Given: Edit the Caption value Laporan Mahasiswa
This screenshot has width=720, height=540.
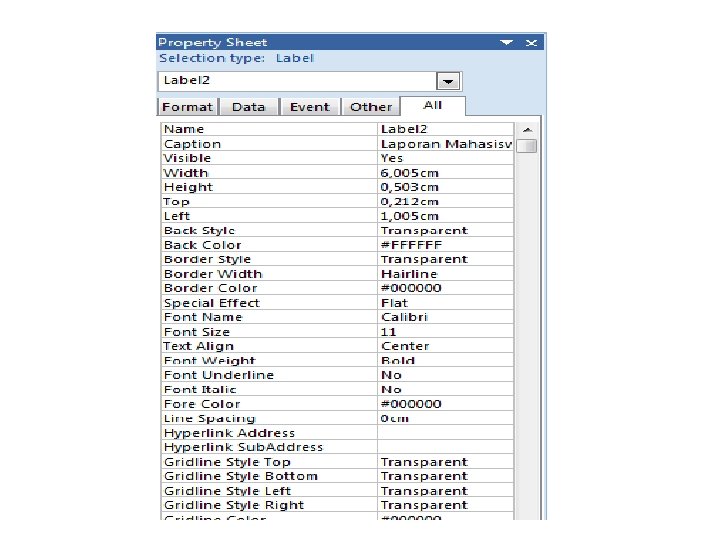Looking at the screenshot, I should [445, 144].
